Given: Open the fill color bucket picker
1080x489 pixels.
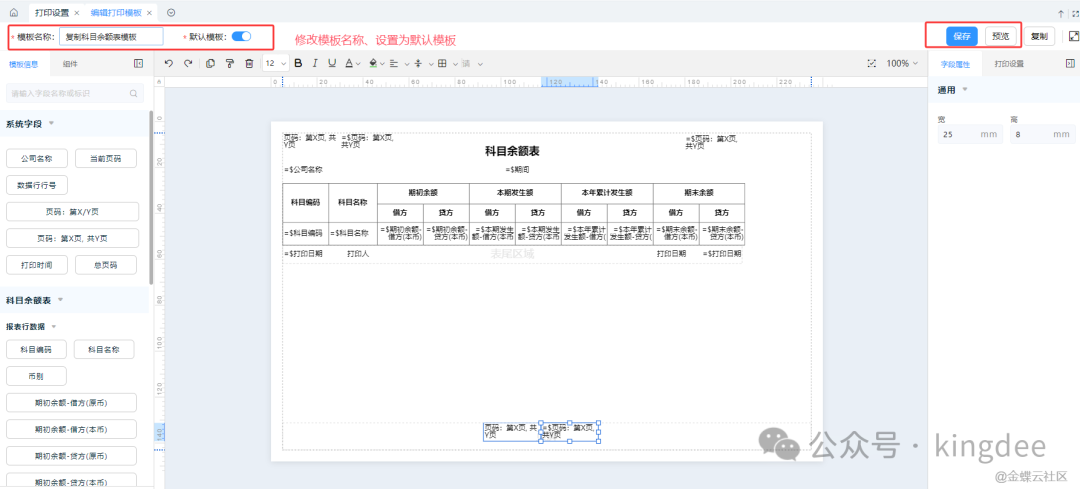Looking at the screenshot, I should tap(375, 63).
